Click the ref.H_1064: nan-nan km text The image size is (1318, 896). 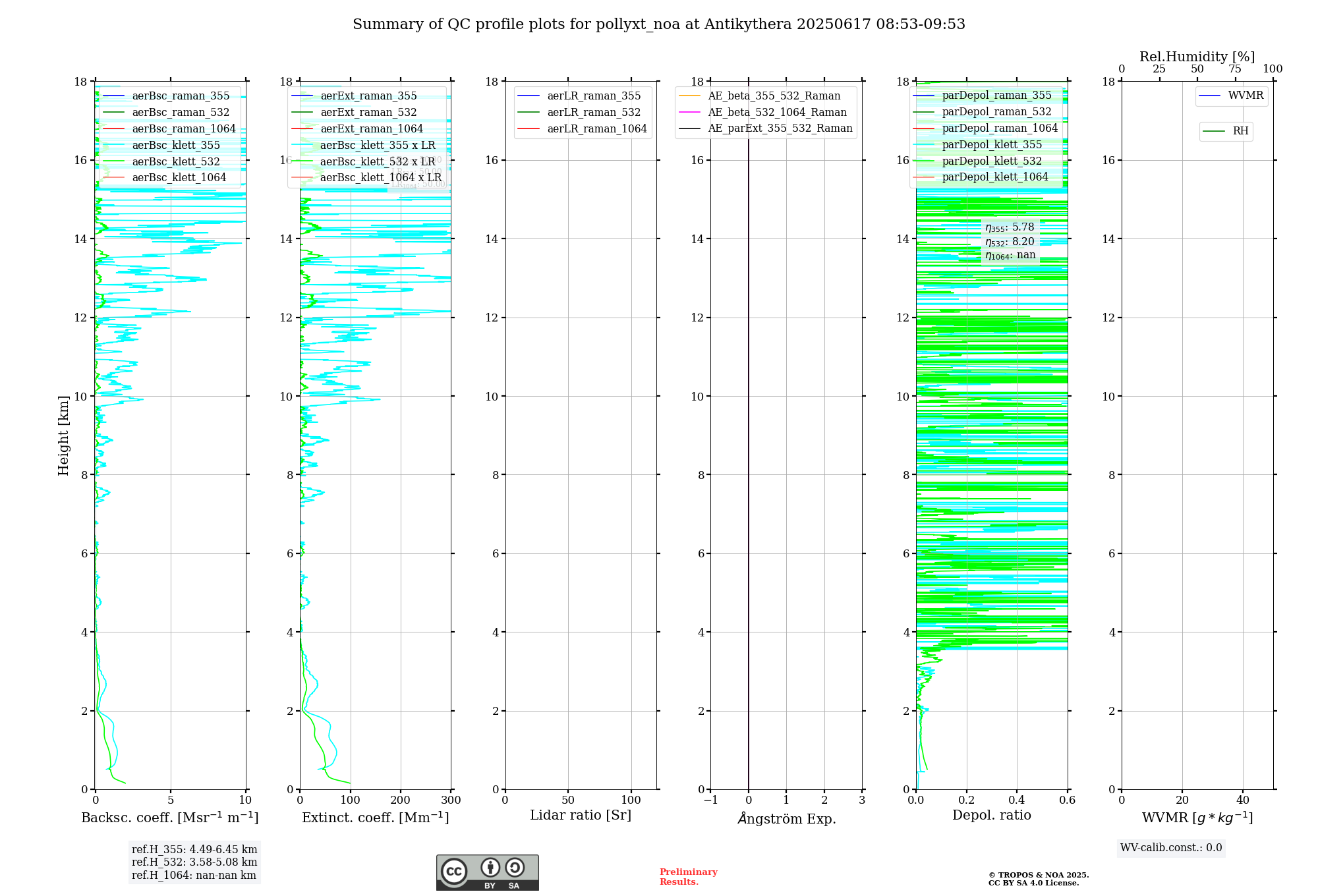tap(194, 876)
